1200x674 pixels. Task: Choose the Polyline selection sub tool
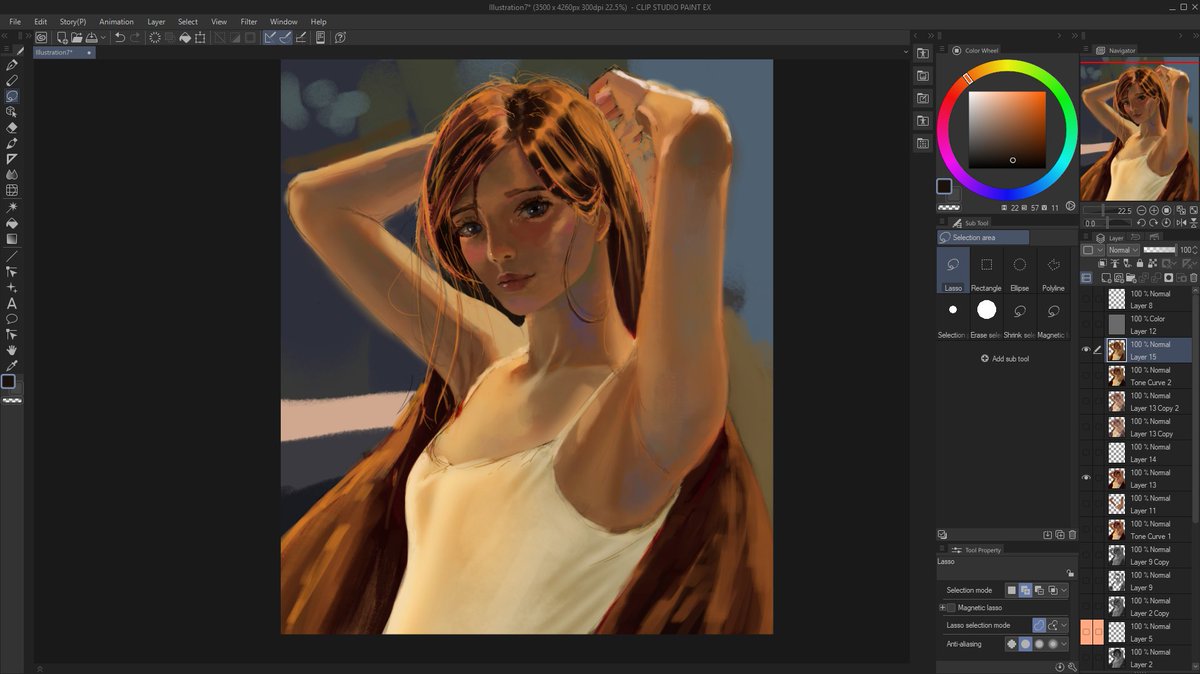pos(1053,271)
